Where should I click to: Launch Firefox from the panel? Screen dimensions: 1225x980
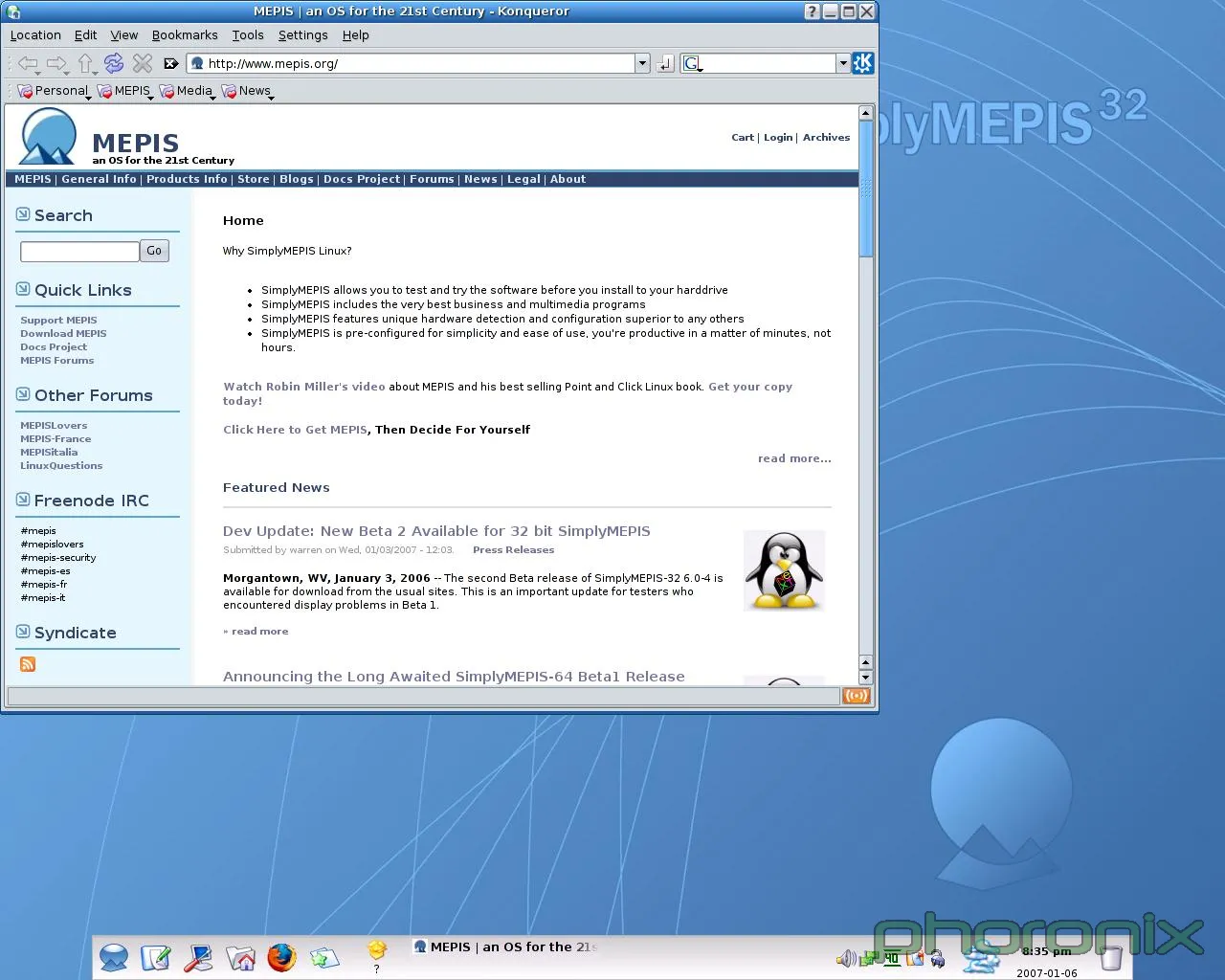pos(281,957)
